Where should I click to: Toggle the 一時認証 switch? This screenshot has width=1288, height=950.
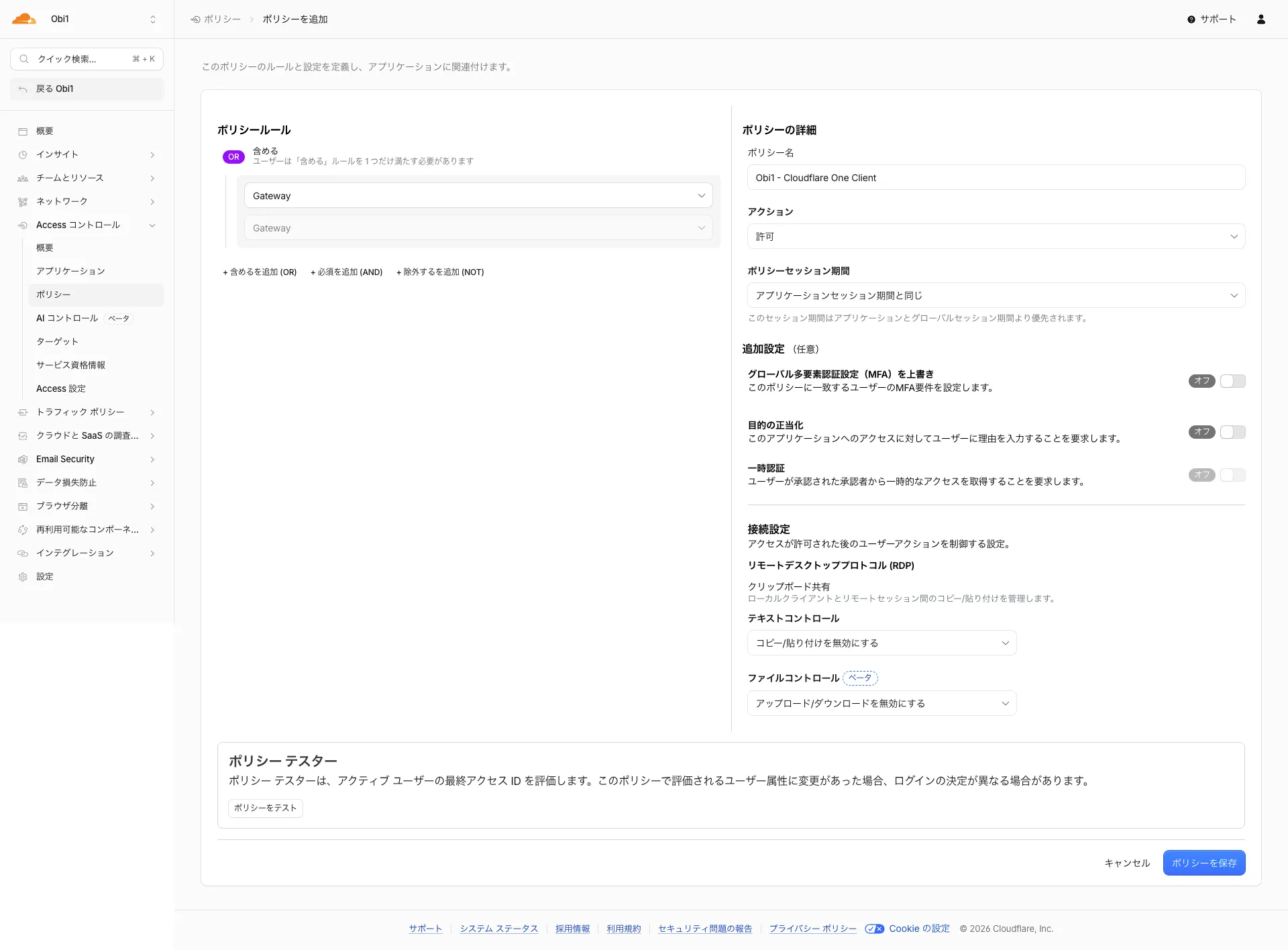pos(1232,475)
